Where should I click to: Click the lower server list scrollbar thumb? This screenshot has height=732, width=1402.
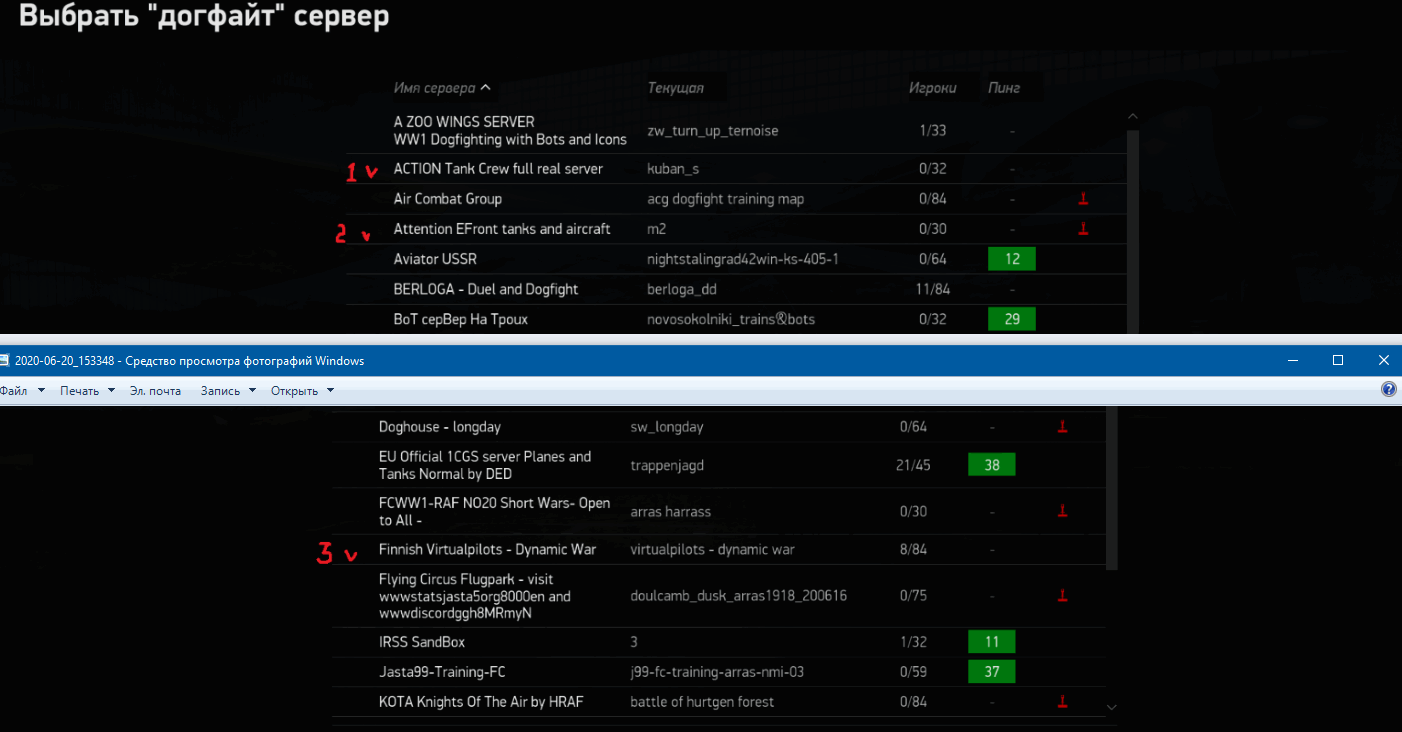click(1112, 490)
